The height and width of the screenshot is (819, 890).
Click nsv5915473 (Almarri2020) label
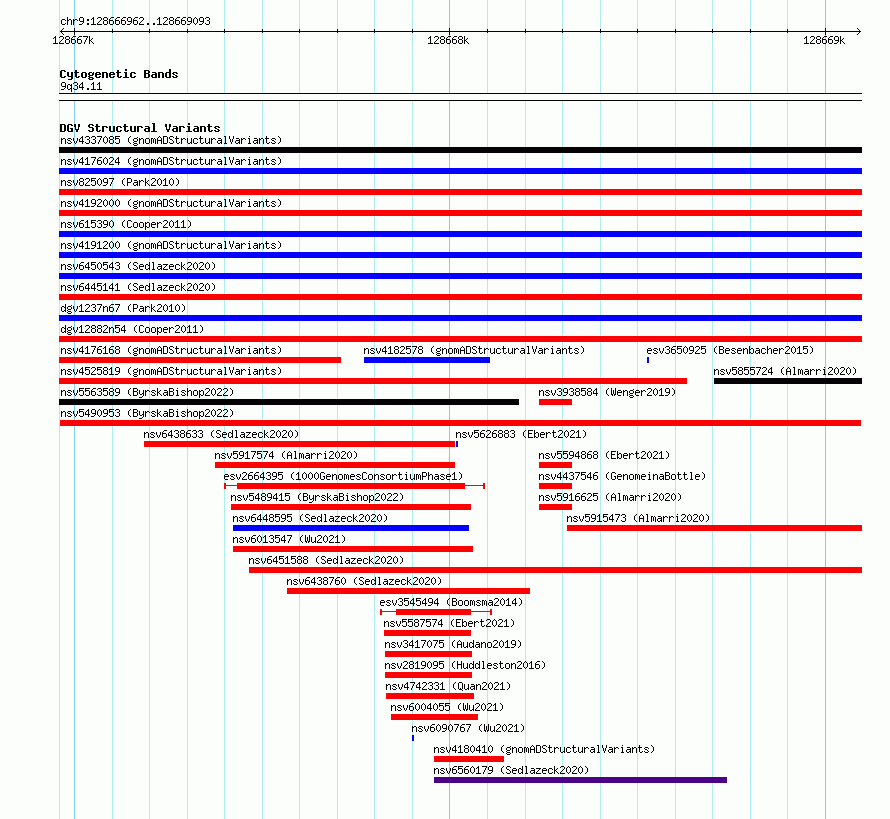pos(638,518)
